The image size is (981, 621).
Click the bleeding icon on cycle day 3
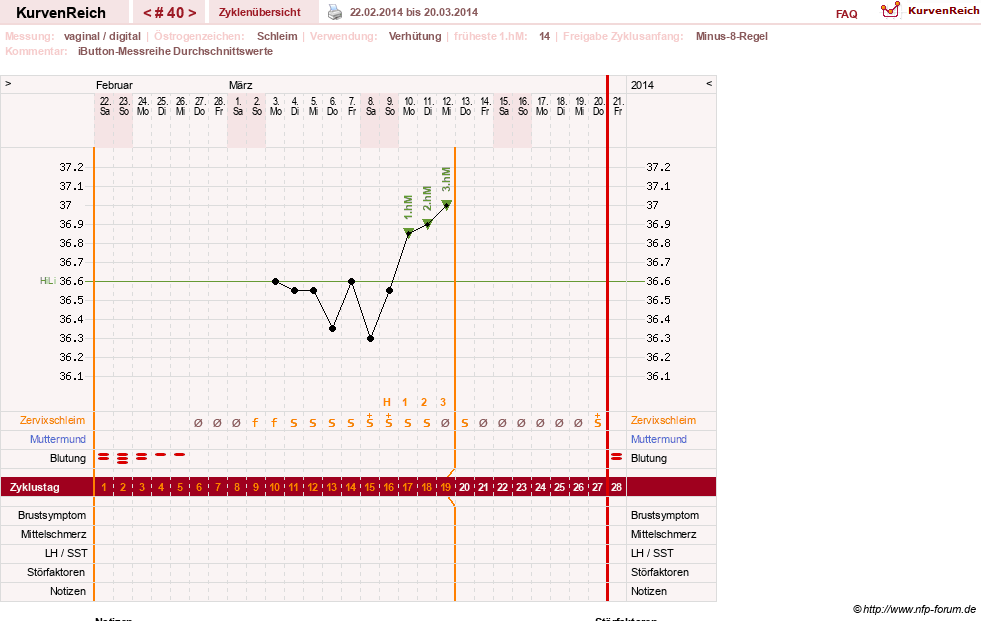pos(141,457)
